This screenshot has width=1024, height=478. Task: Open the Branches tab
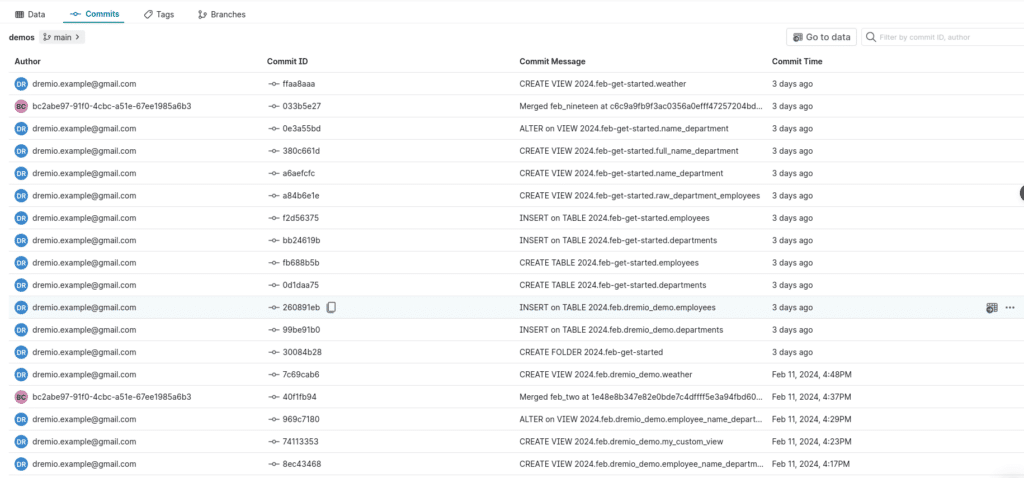coord(221,14)
